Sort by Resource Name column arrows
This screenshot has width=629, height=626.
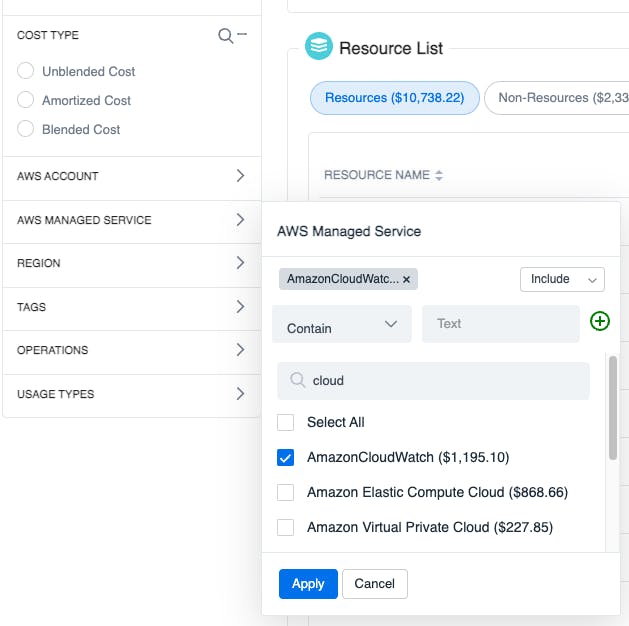(x=439, y=175)
